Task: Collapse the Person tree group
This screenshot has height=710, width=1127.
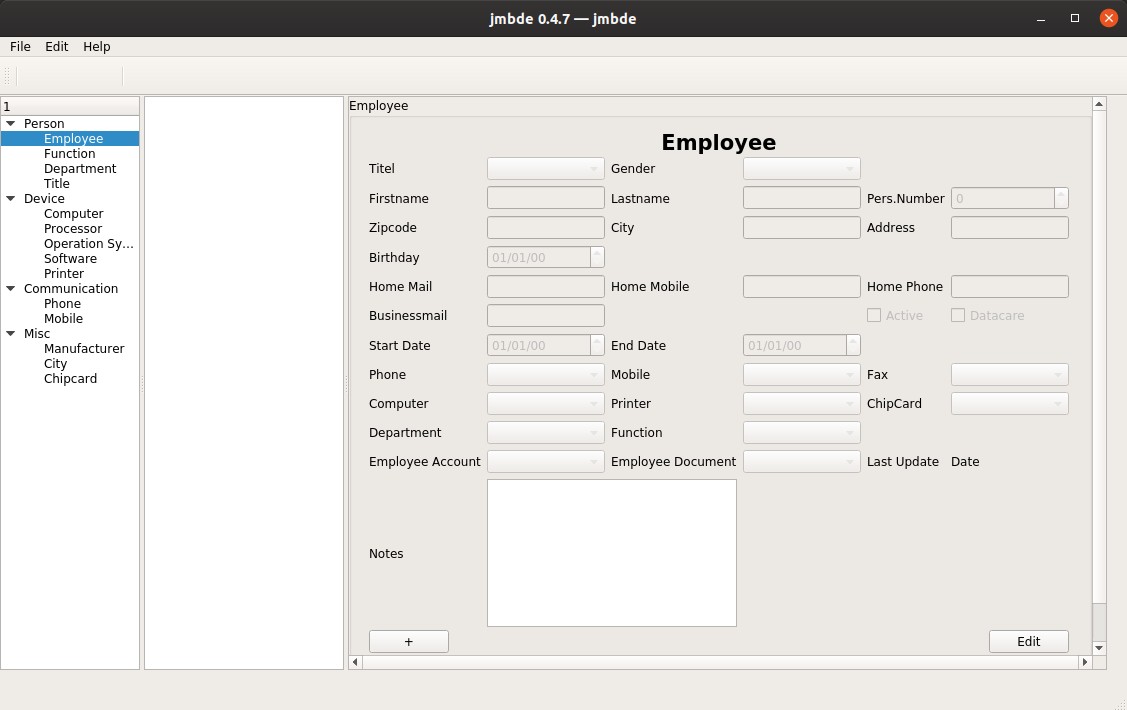Action: point(11,124)
